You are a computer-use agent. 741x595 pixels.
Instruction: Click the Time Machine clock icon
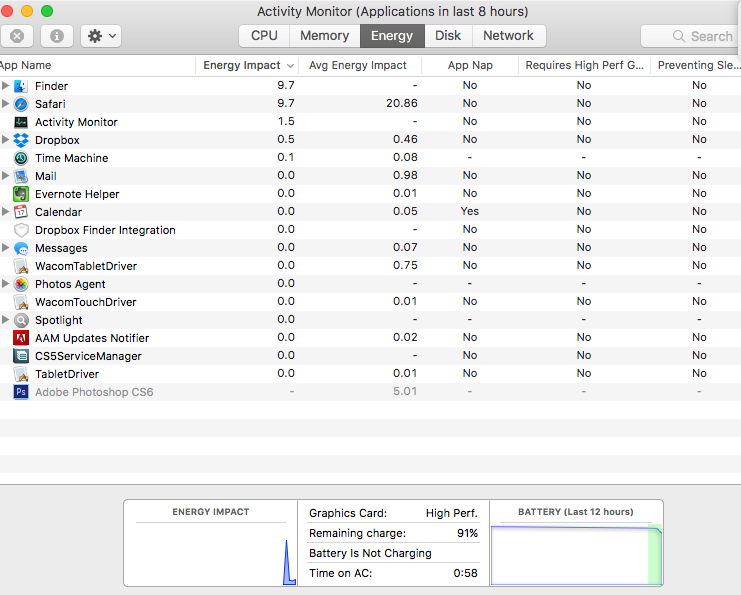coord(21,158)
